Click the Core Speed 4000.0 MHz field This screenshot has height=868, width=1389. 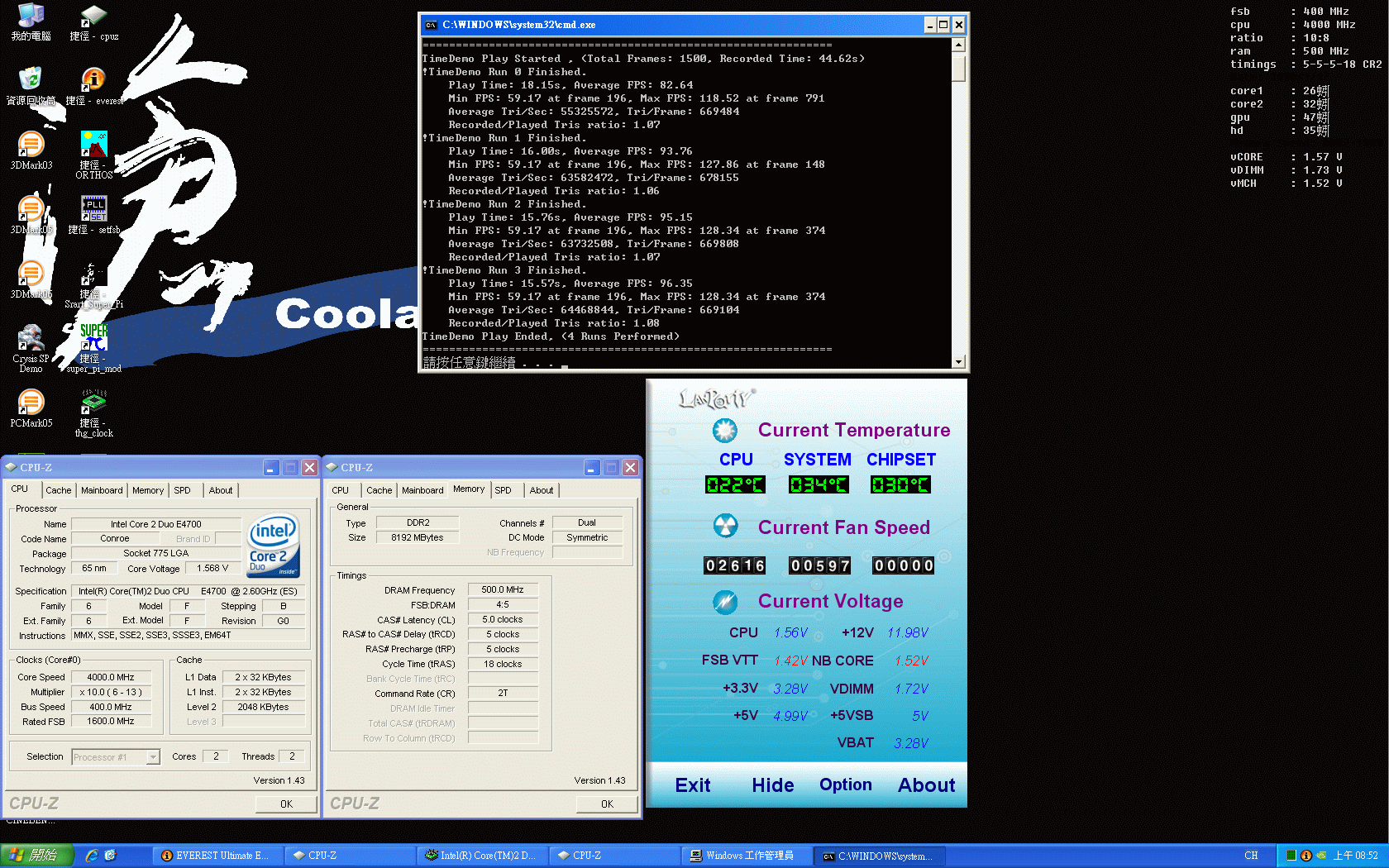111,677
